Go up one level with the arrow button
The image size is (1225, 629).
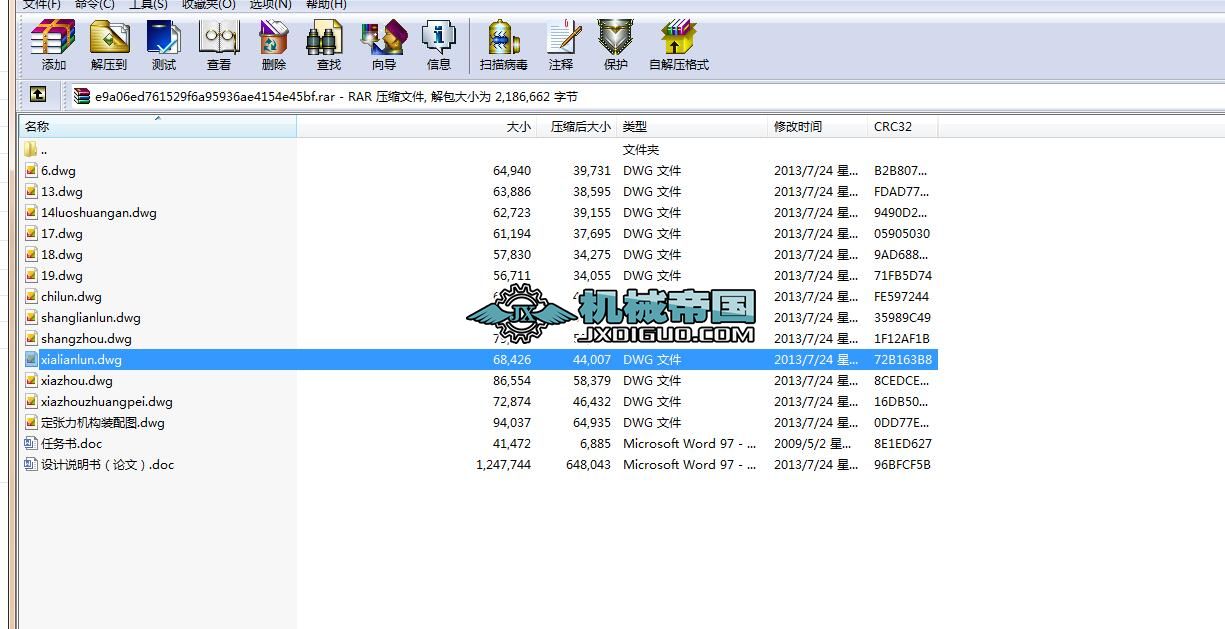(38, 95)
